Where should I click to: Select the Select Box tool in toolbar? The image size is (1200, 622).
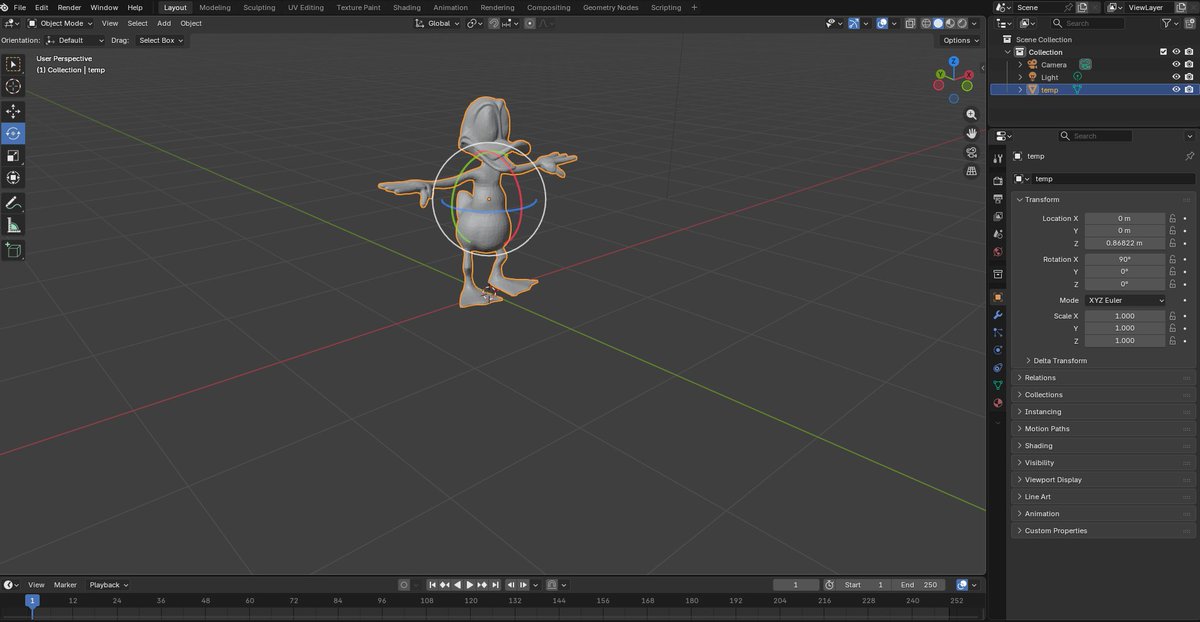pos(13,64)
